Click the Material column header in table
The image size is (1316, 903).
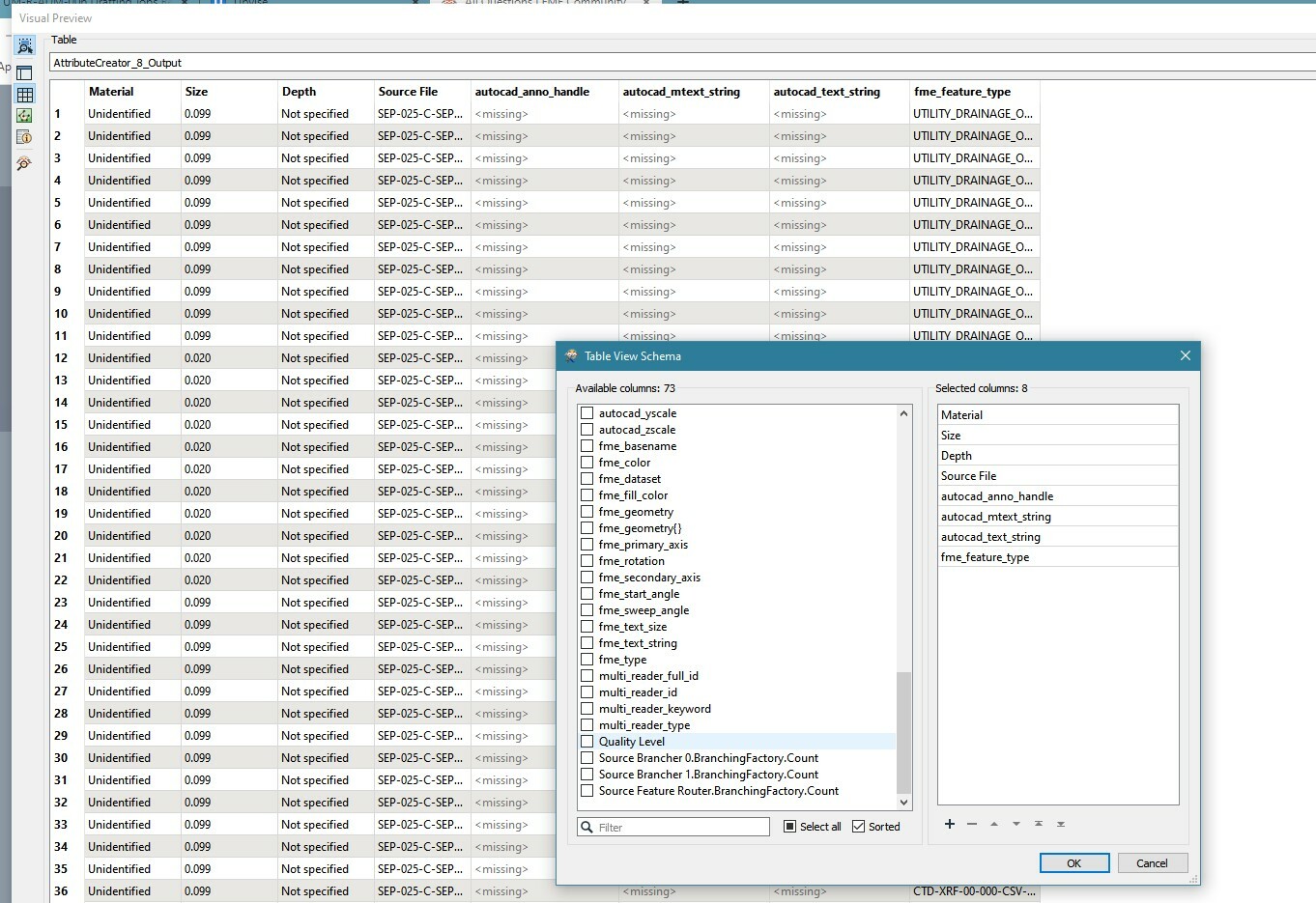[132, 92]
